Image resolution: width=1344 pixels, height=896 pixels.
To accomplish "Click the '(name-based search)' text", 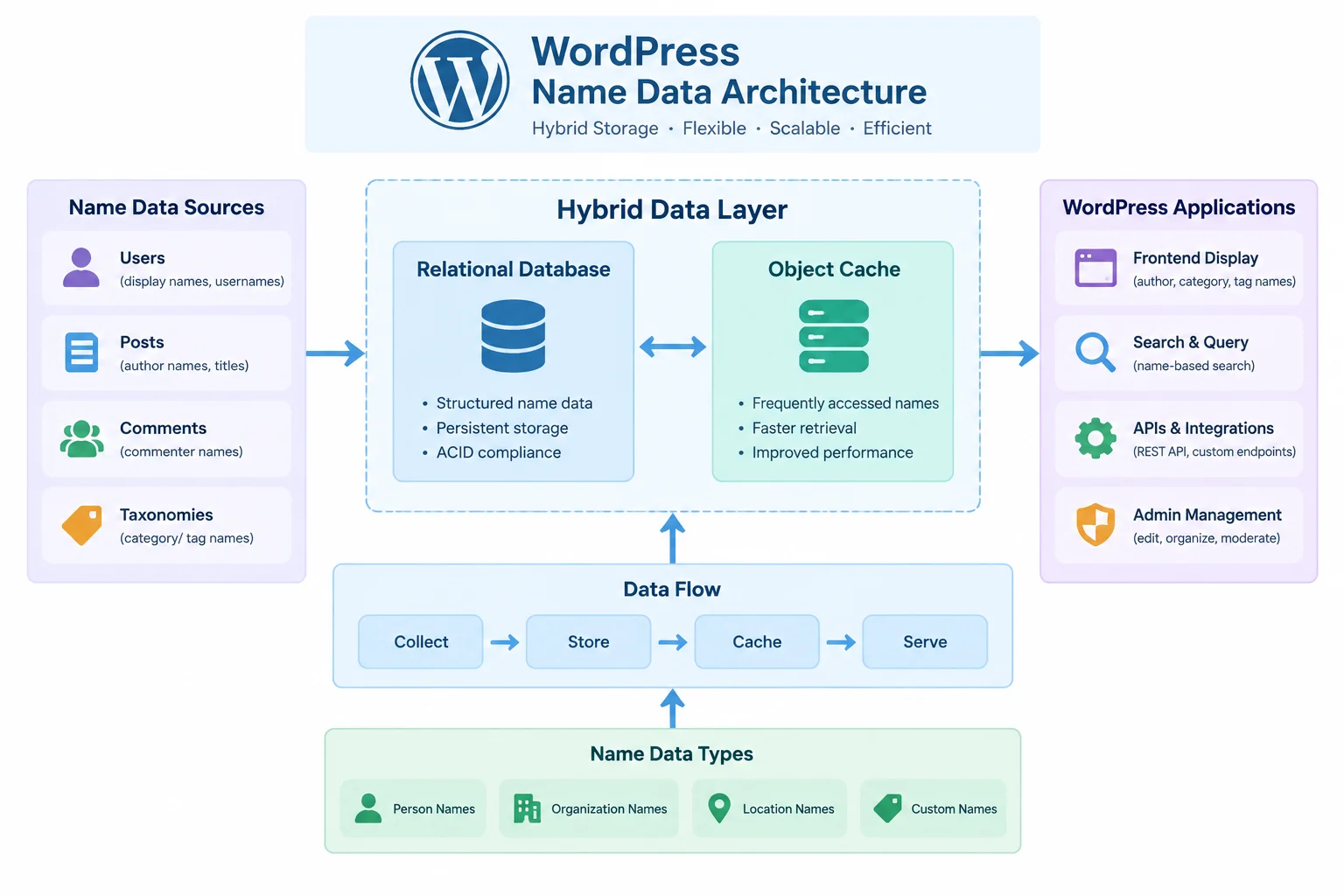I will (1193, 366).
